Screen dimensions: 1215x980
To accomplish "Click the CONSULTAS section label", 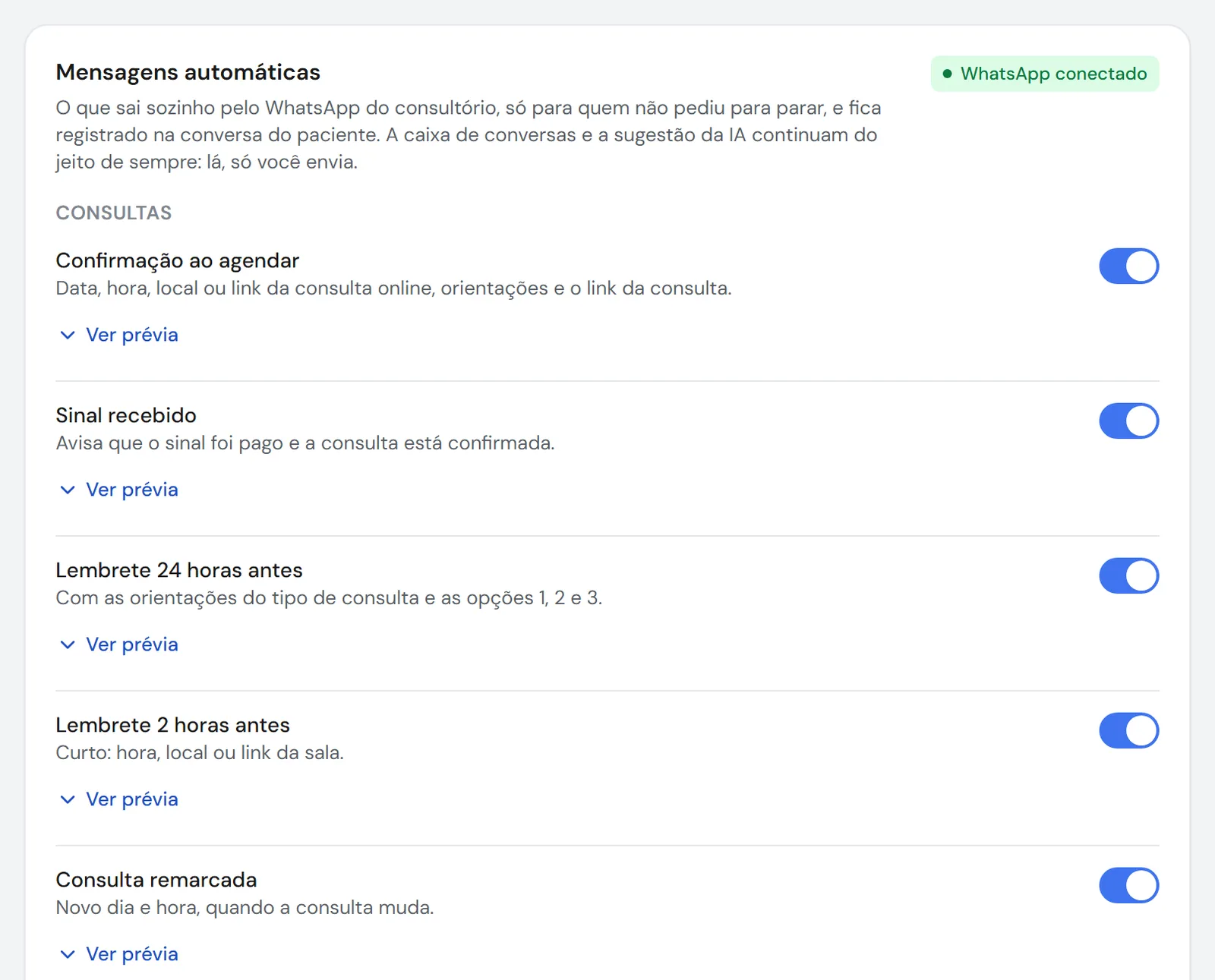I will coord(114,213).
